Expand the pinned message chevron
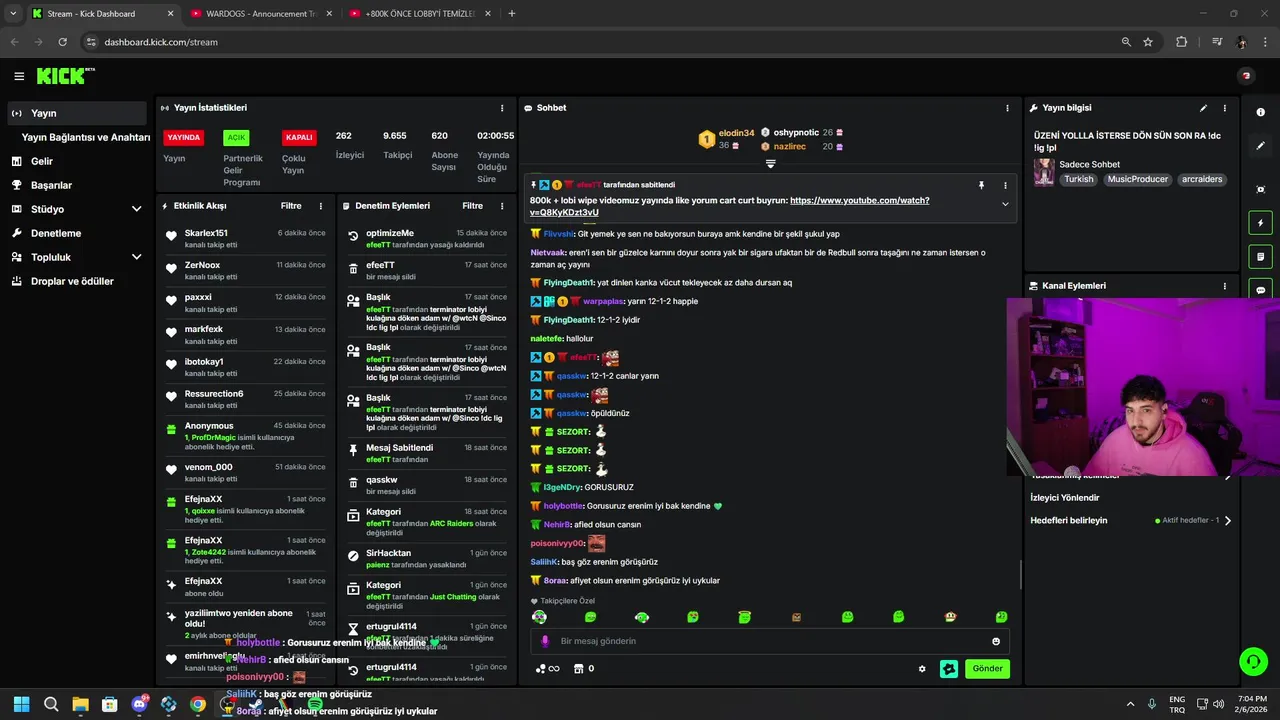 [1005, 204]
